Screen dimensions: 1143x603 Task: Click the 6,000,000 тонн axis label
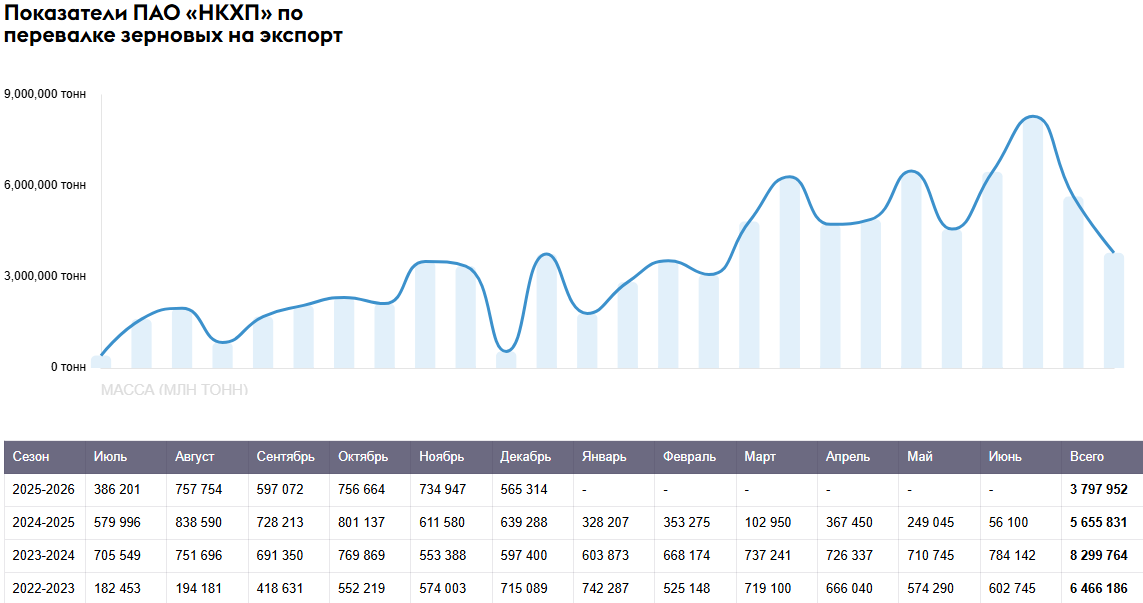click(44, 185)
